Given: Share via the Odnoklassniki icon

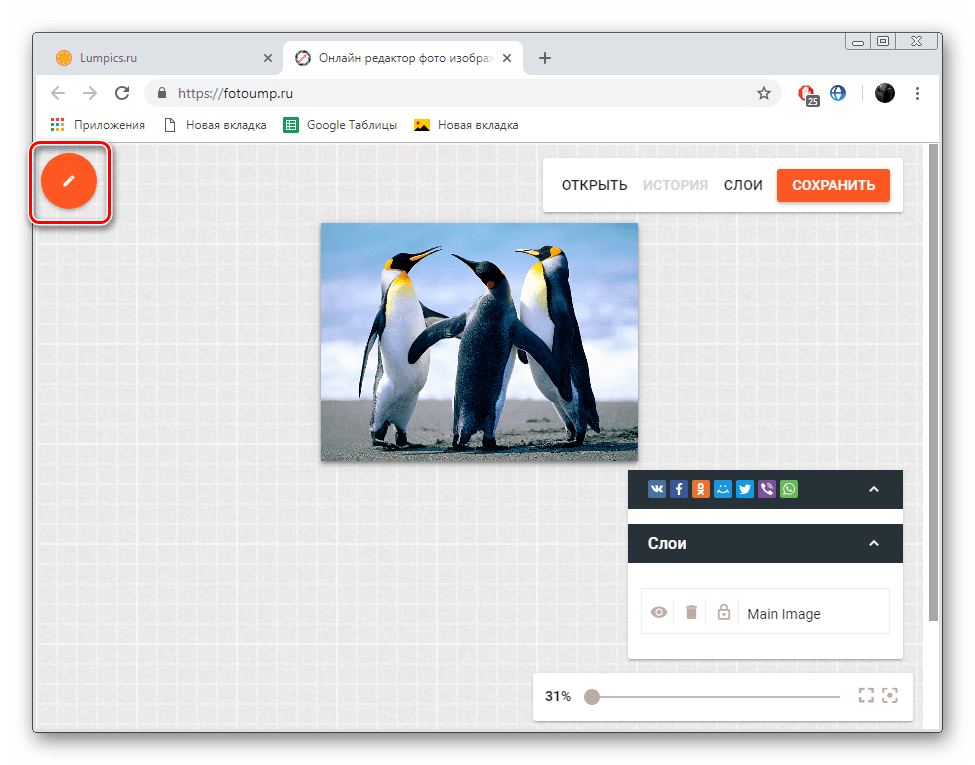Looking at the screenshot, I should (x=701, y=489).
